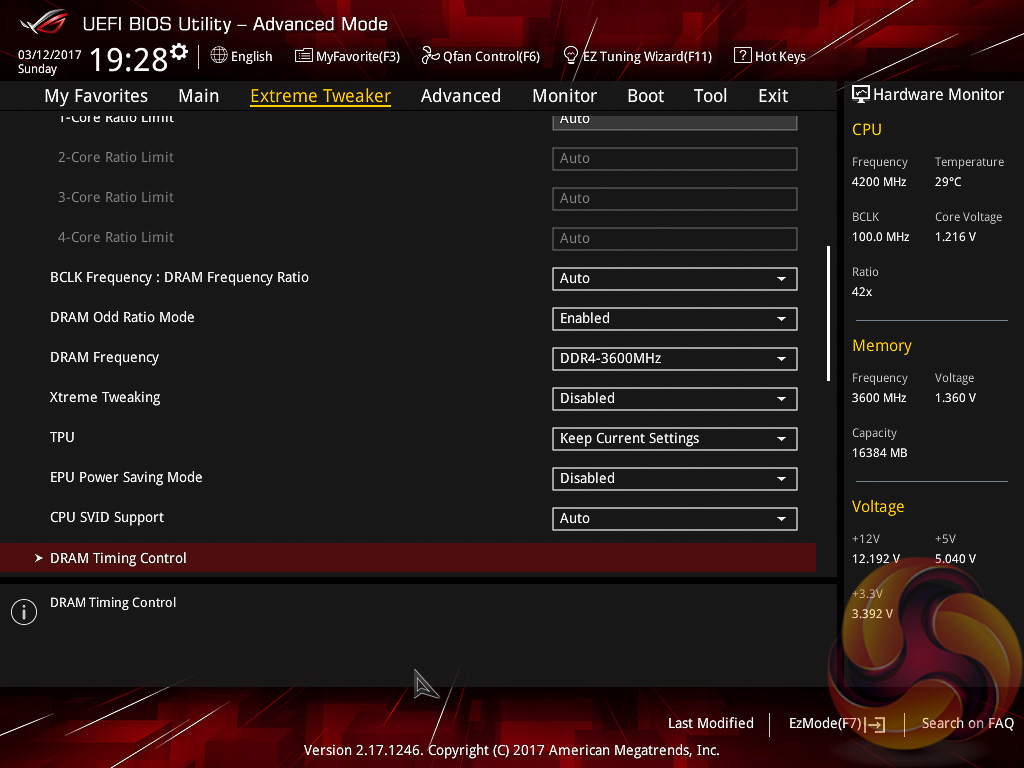Click Last Modified button

coord(711,723)
